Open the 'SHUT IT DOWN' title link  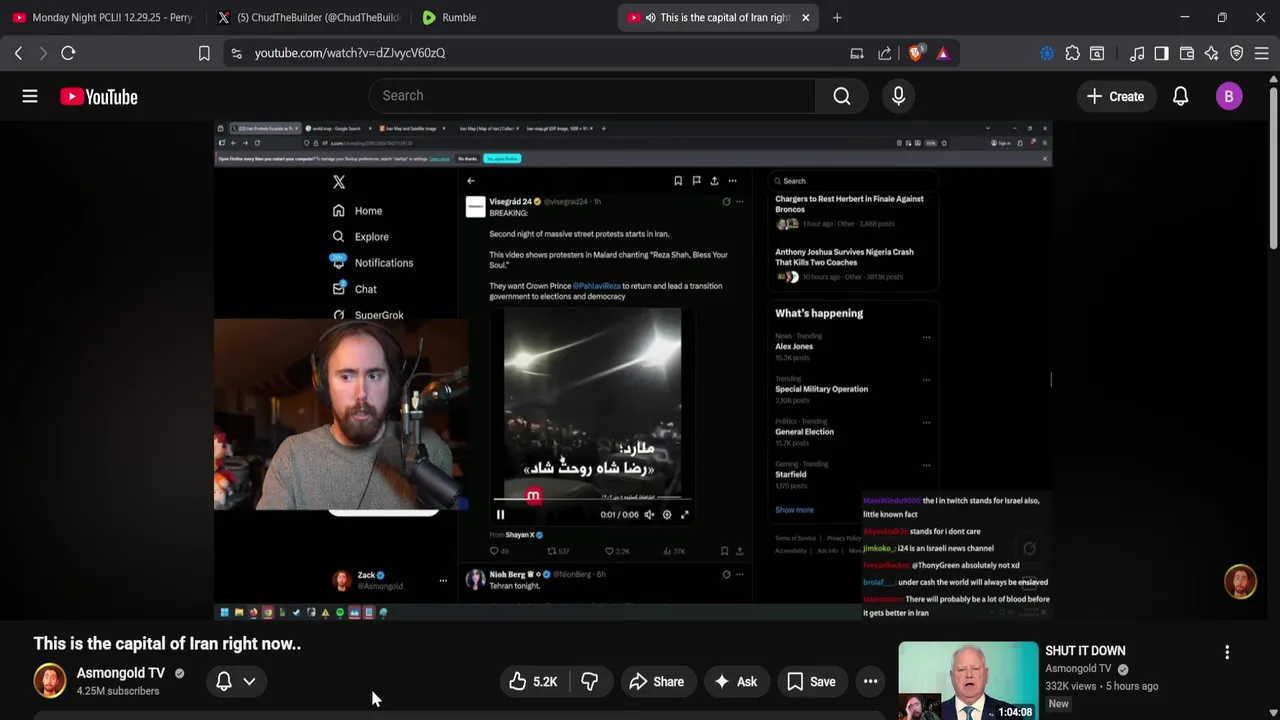[1085, 651]
